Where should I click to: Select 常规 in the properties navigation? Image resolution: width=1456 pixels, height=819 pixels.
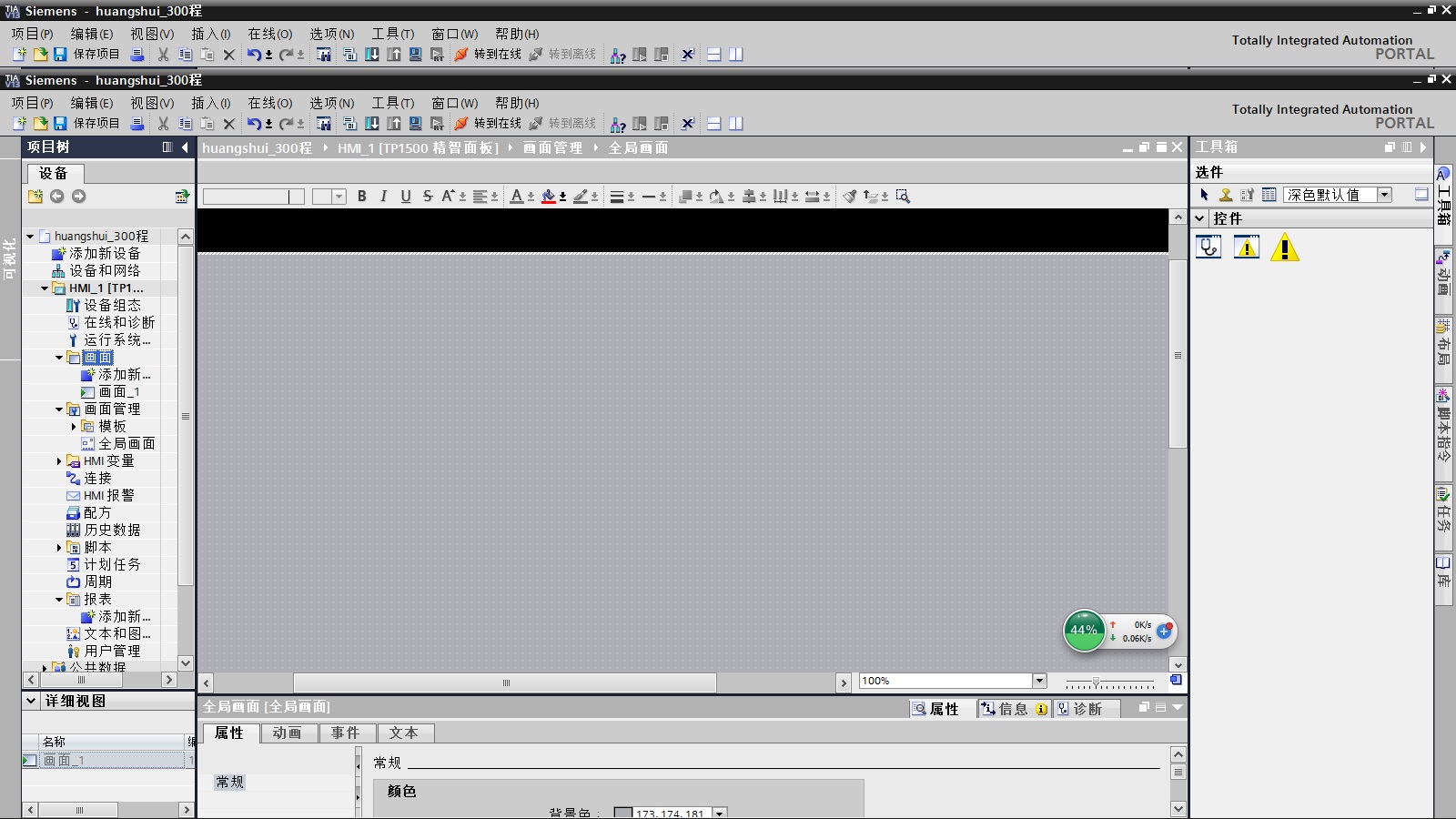230,783
